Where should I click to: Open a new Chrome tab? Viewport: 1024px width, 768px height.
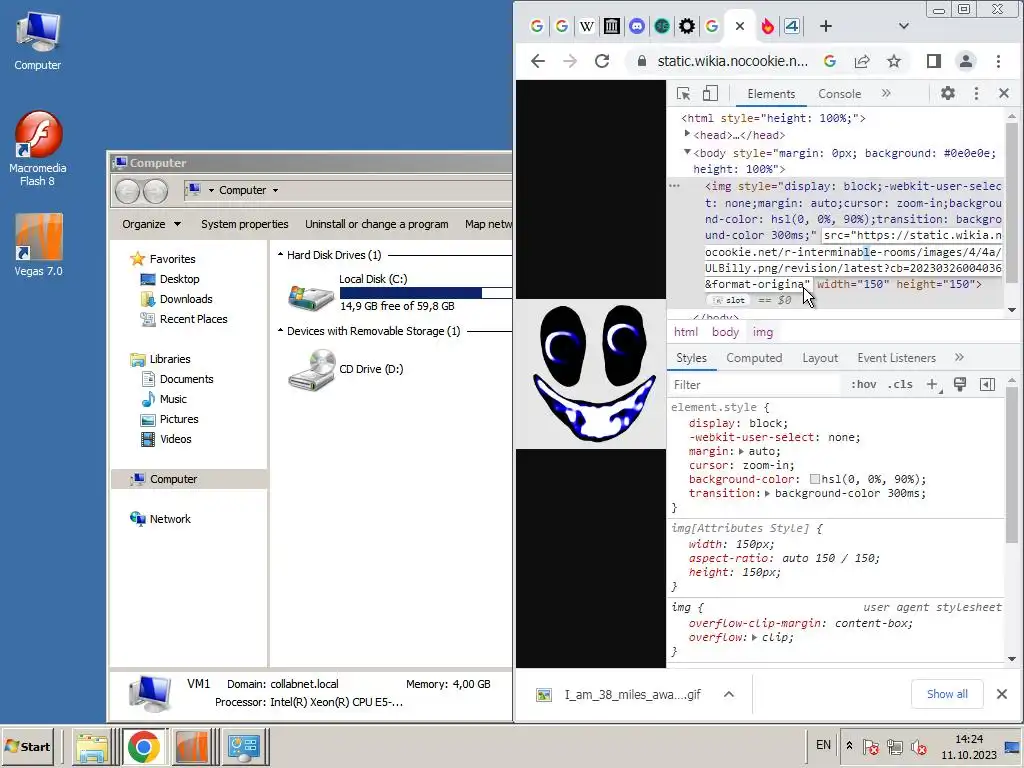tap(825, 26)
